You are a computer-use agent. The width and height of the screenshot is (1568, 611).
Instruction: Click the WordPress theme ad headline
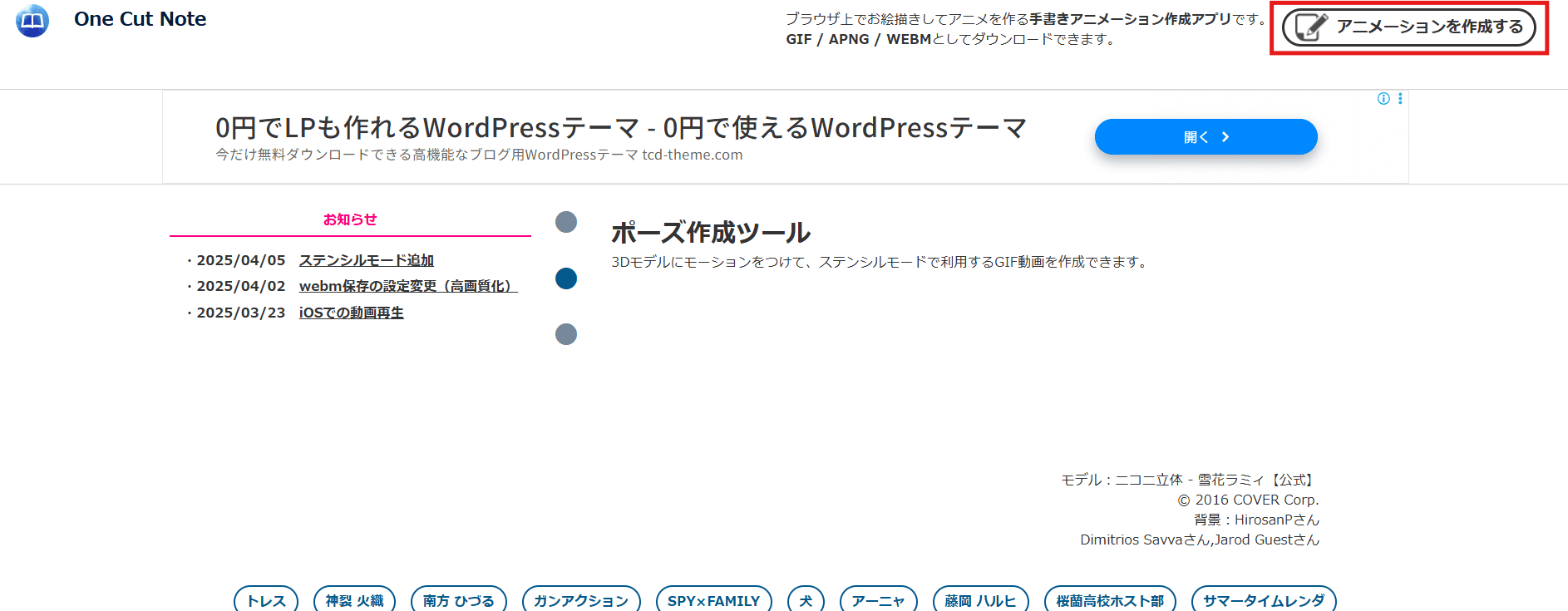(620, 128)
